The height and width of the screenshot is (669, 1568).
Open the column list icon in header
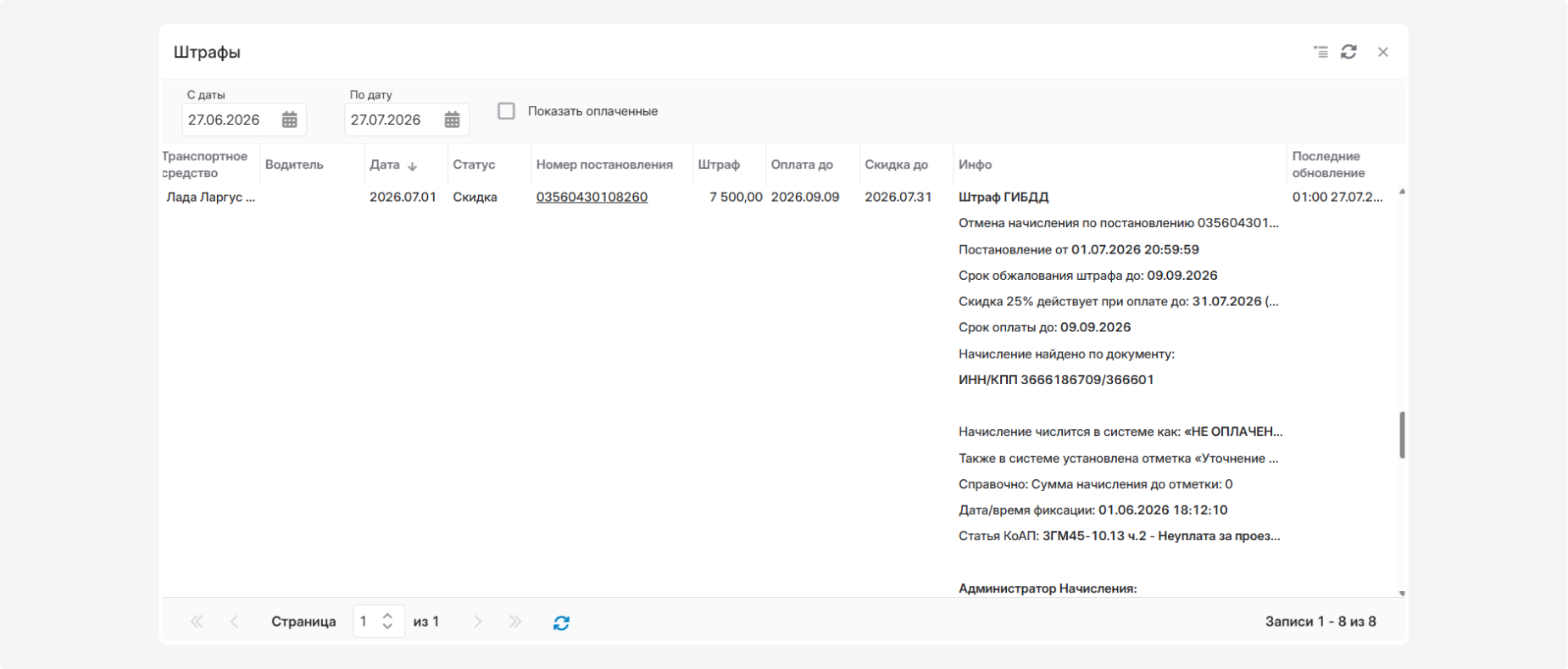(x=1321, y=52)
